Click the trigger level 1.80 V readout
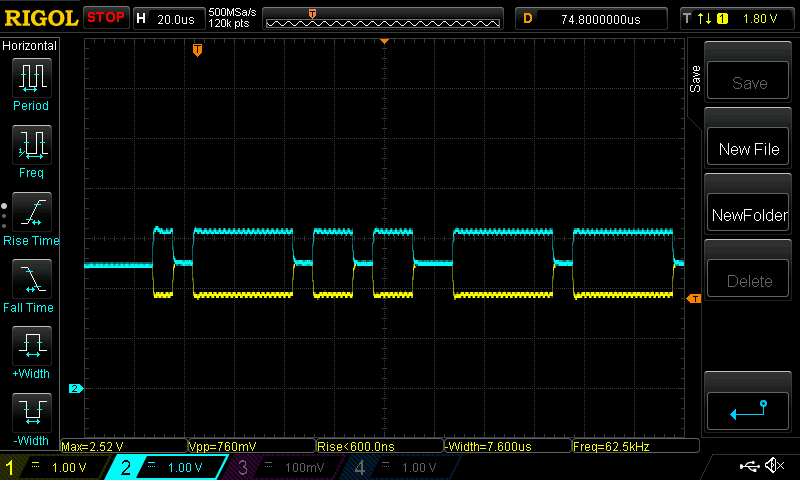The height and width of the screenshot is (480, 800). pos(760,19)
